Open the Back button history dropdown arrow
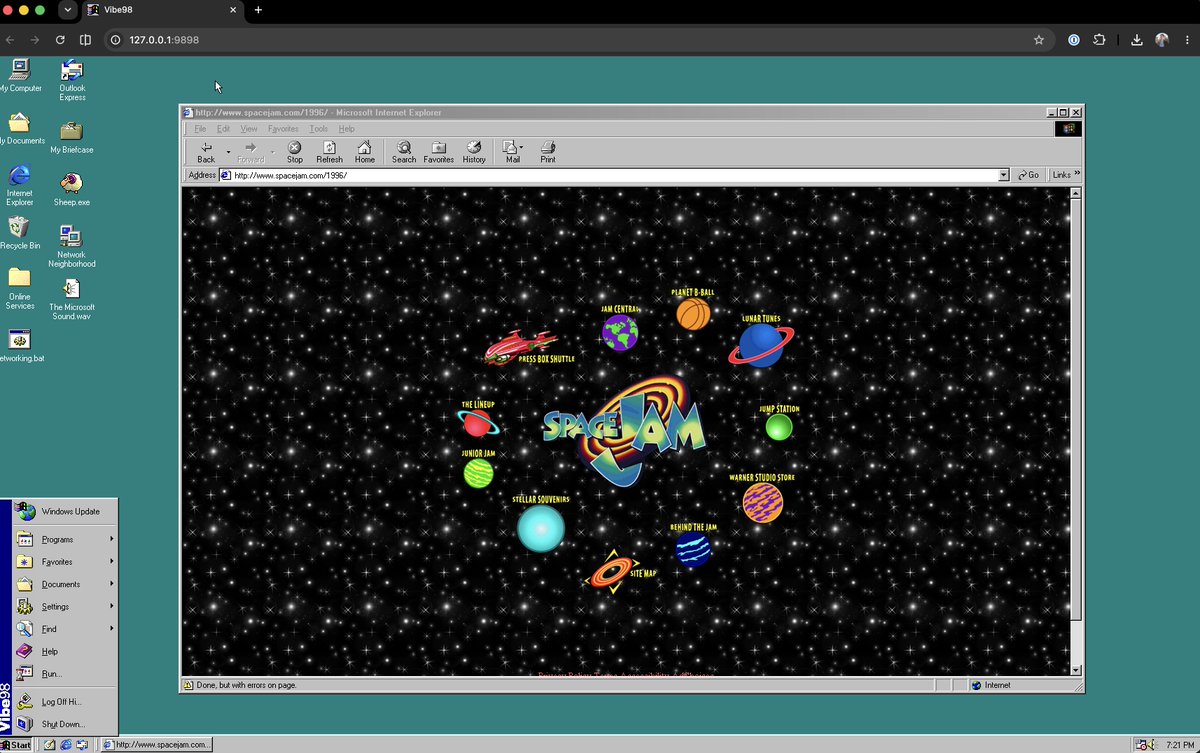 click(229, 152)
